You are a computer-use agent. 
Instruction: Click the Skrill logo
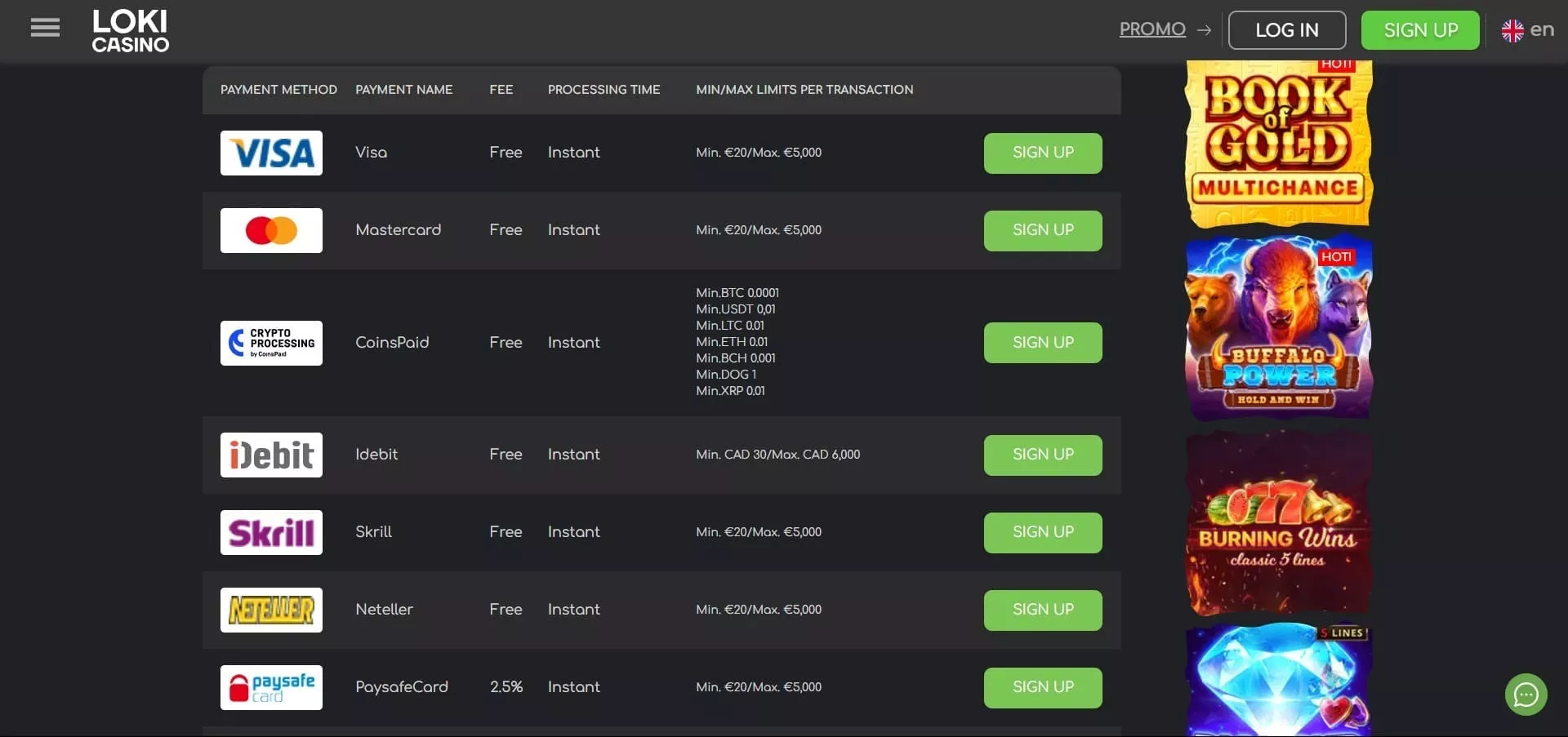click(271, 533)
